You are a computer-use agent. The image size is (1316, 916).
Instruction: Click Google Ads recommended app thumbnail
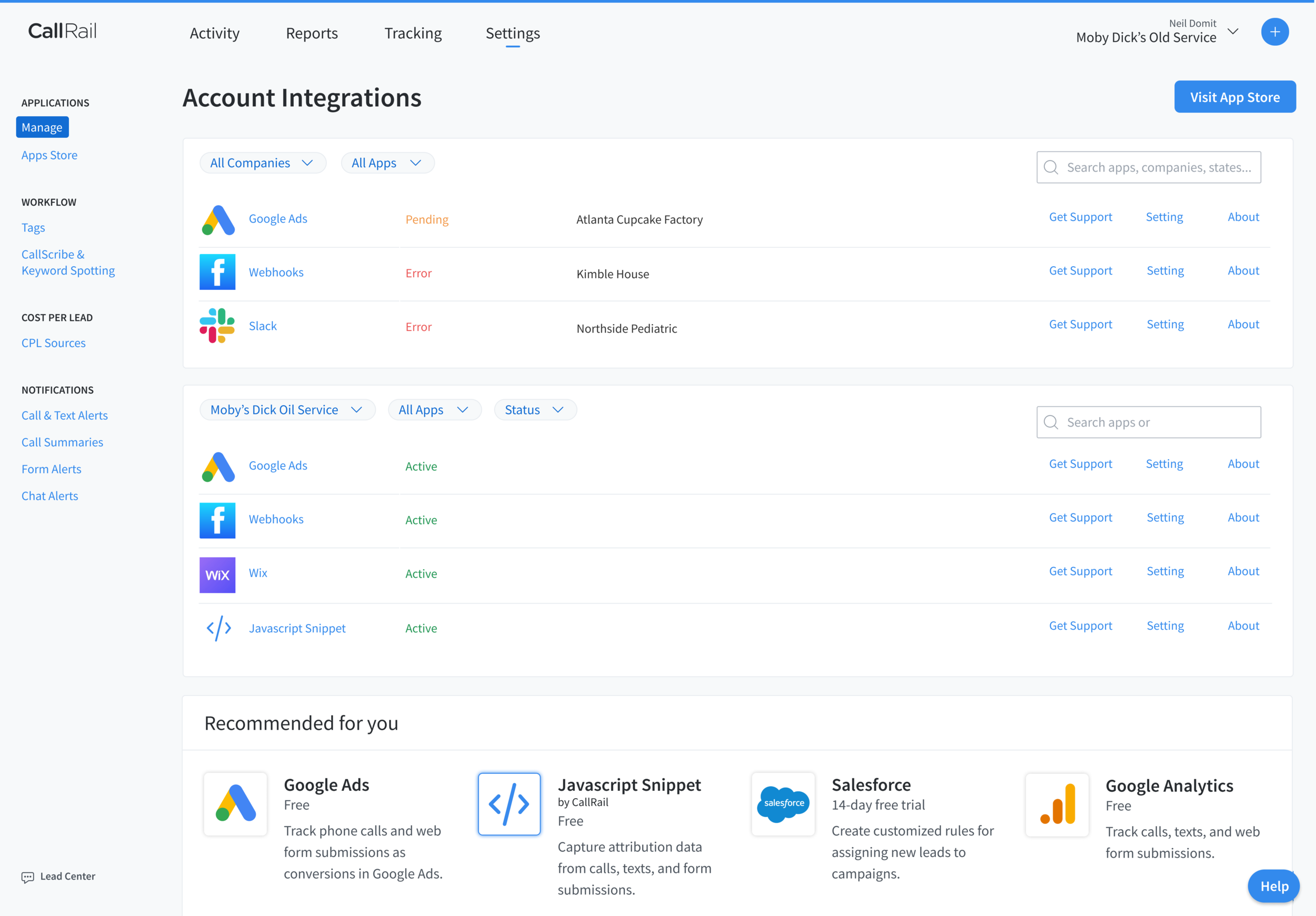click(x=236, y=804)
